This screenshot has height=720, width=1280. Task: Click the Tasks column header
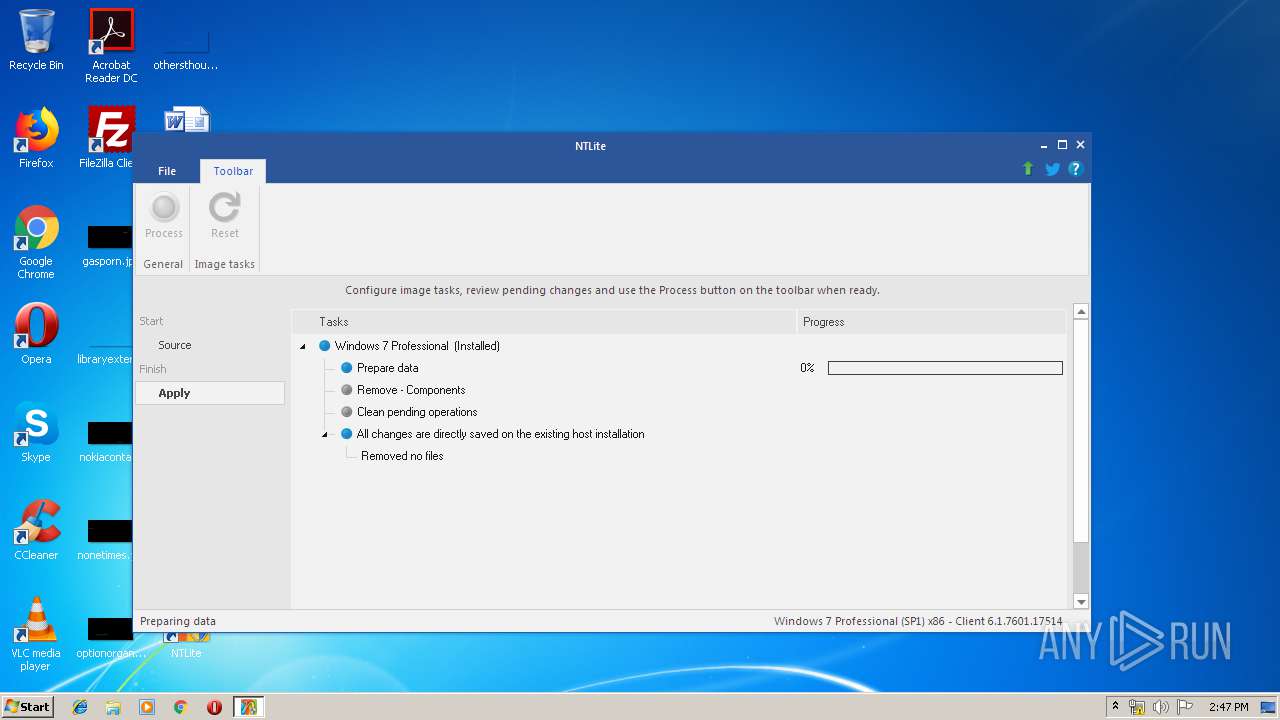544,322
